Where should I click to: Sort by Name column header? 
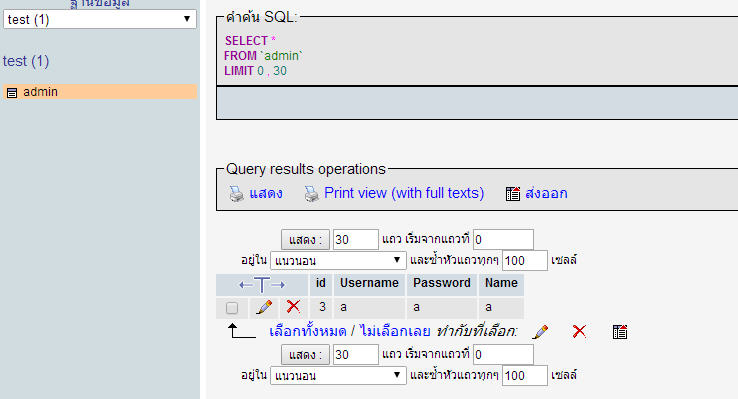(x=501, y=283)
